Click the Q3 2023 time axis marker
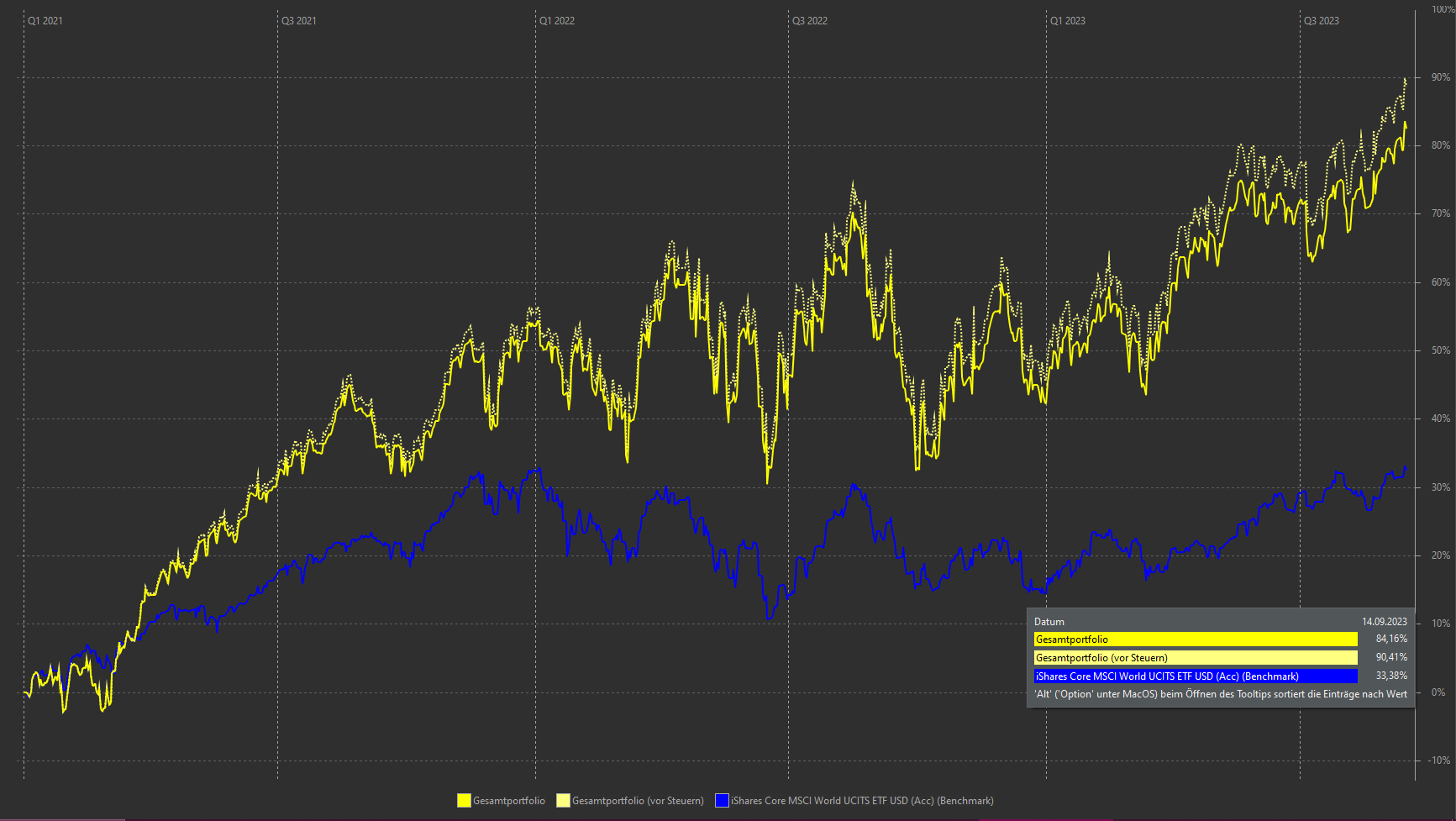Viewport: 1456px width, 821px height. click(x=1322, y=21)
